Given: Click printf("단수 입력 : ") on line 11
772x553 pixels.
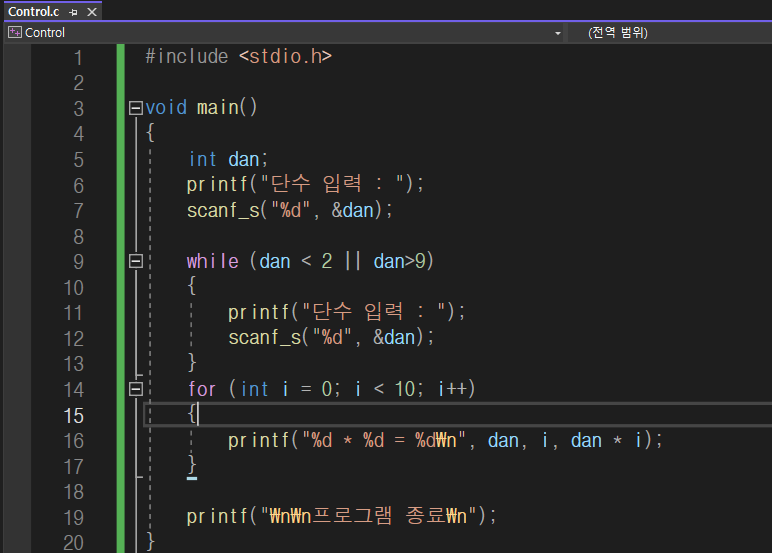Looking at the screenshot, I should pyautogui.click(x=346, y=312).
